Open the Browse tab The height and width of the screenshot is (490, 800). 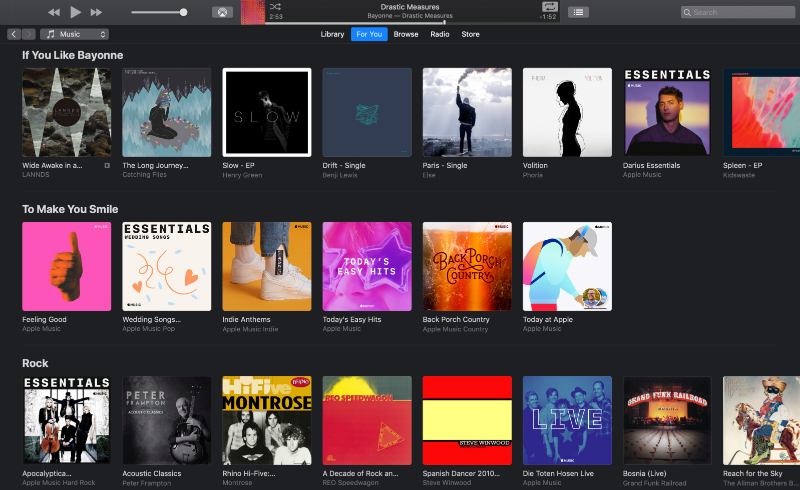click(x=406, y=34)
